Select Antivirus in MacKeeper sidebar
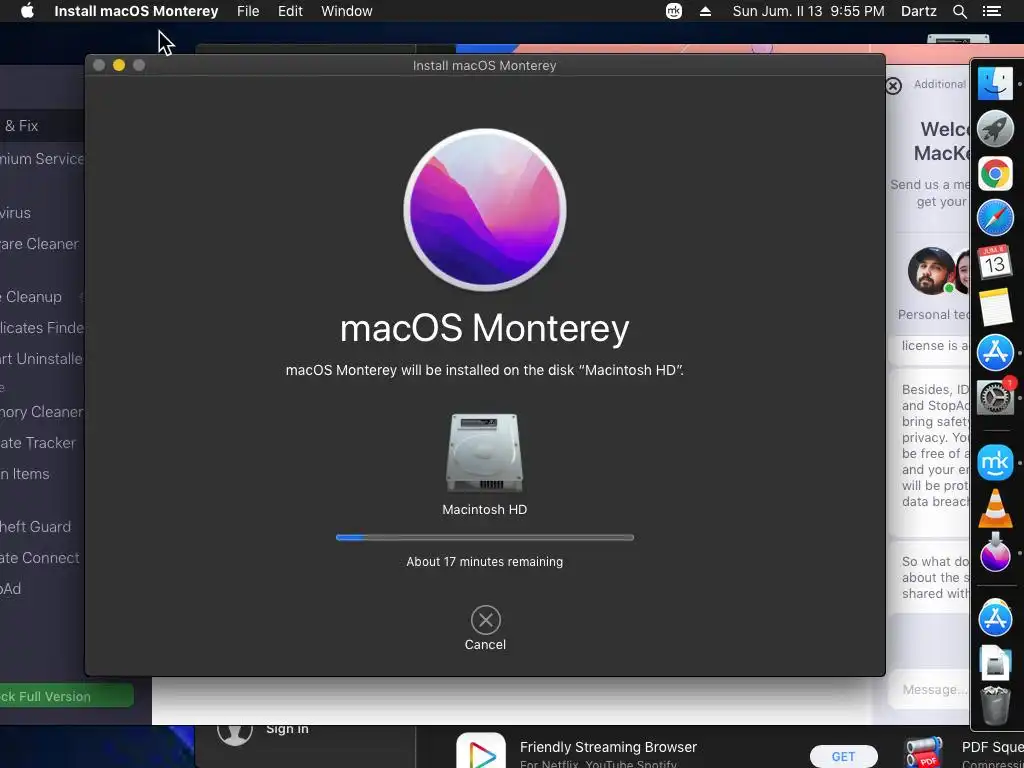This screenshot has width=1024, height=768. click(16, 213)
